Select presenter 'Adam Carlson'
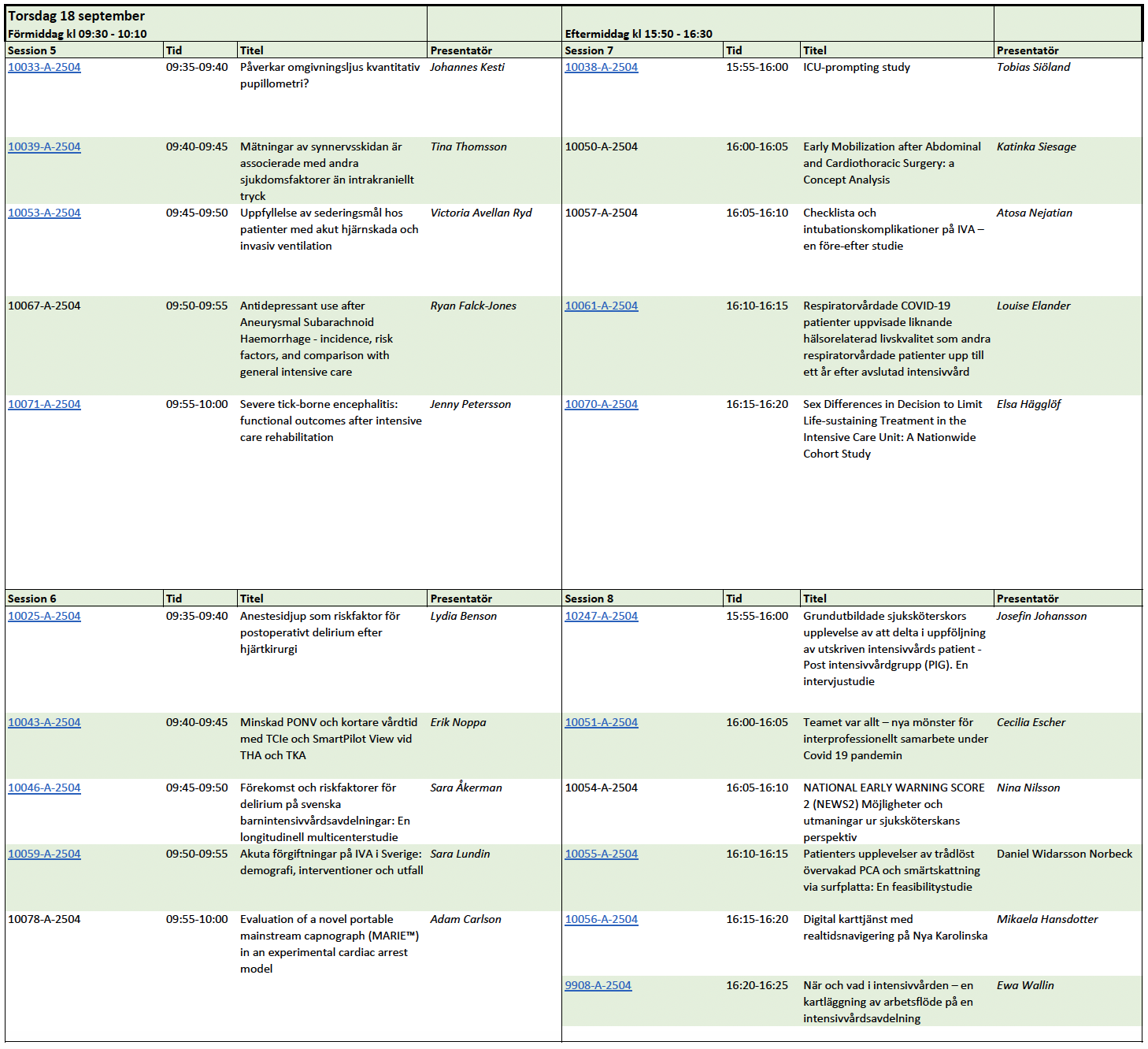1148x1049 pixels. point(466,919)
